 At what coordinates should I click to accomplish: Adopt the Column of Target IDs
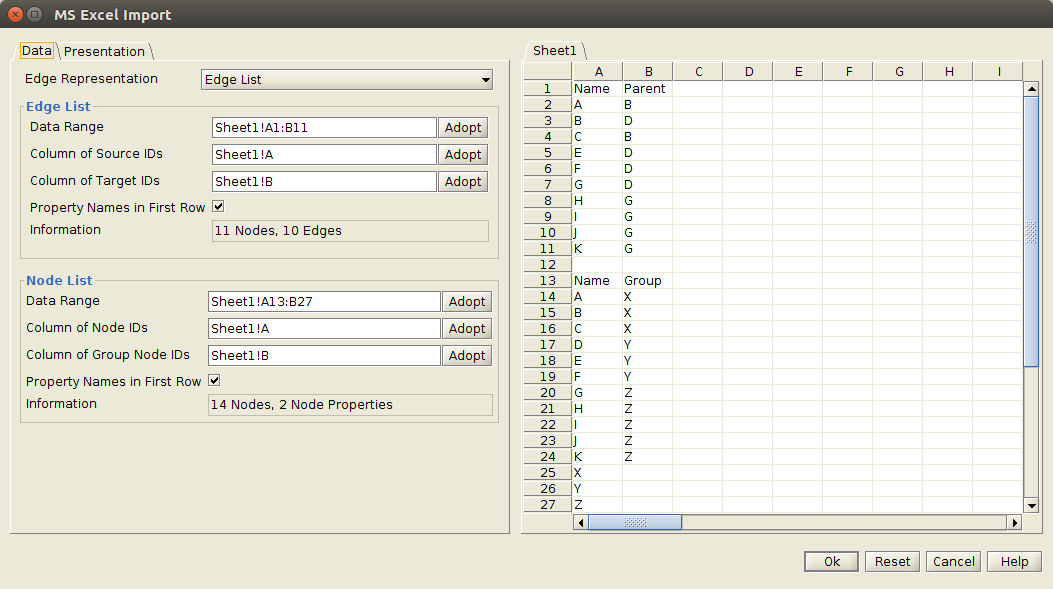point(463,181)
